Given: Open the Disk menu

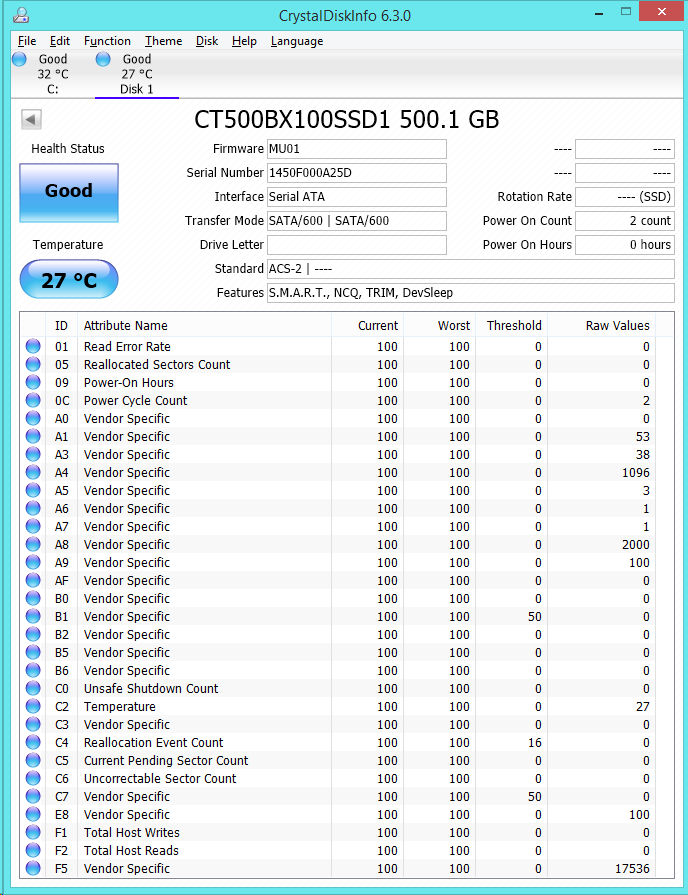Looking at the screenshot, I should tap(207, 41).
